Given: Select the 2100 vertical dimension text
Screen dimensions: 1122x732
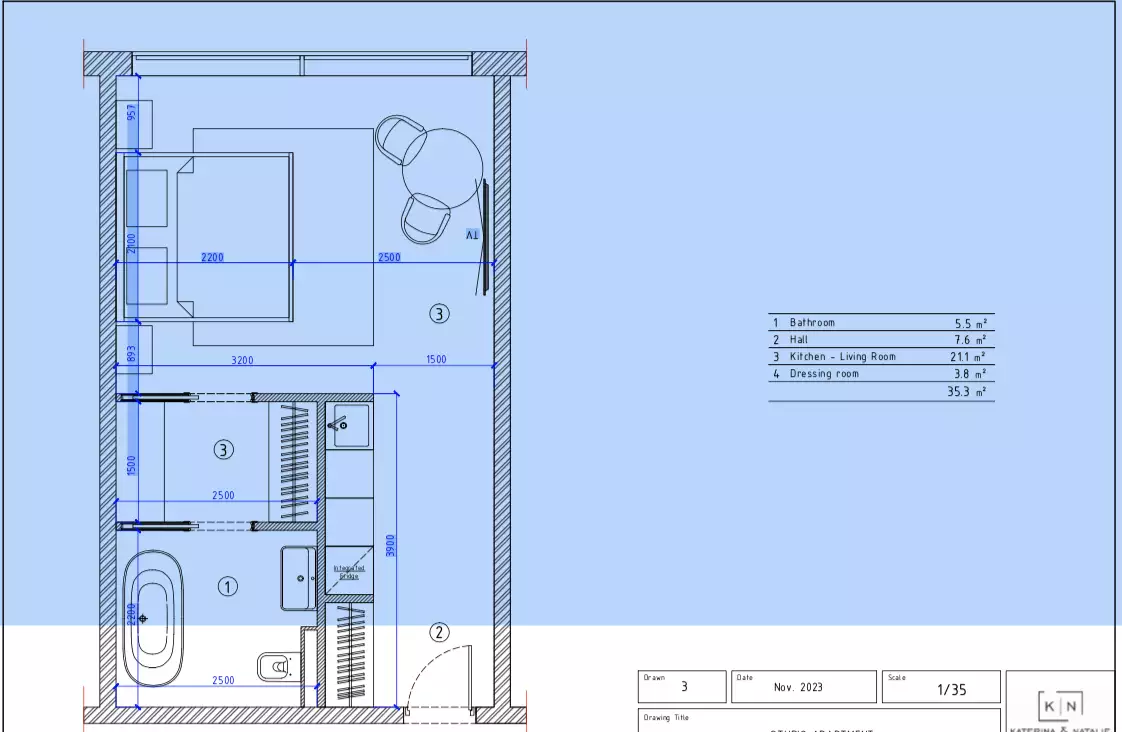Looking at the screenshot, I should [x=131, y=243].
